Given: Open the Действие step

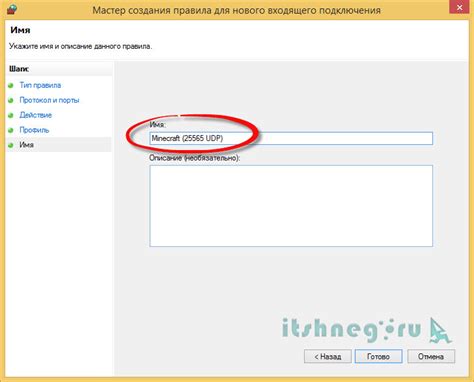Looking at the screenshot, I should 36,115.
